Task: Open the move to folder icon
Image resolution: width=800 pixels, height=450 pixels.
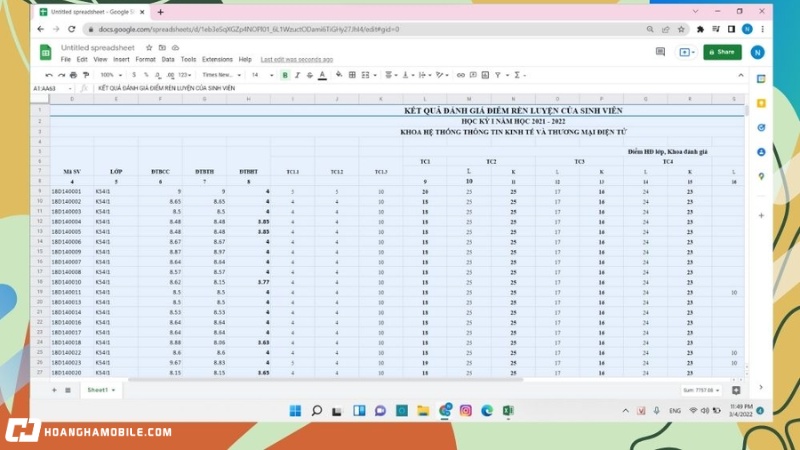Action: [162, 47]
